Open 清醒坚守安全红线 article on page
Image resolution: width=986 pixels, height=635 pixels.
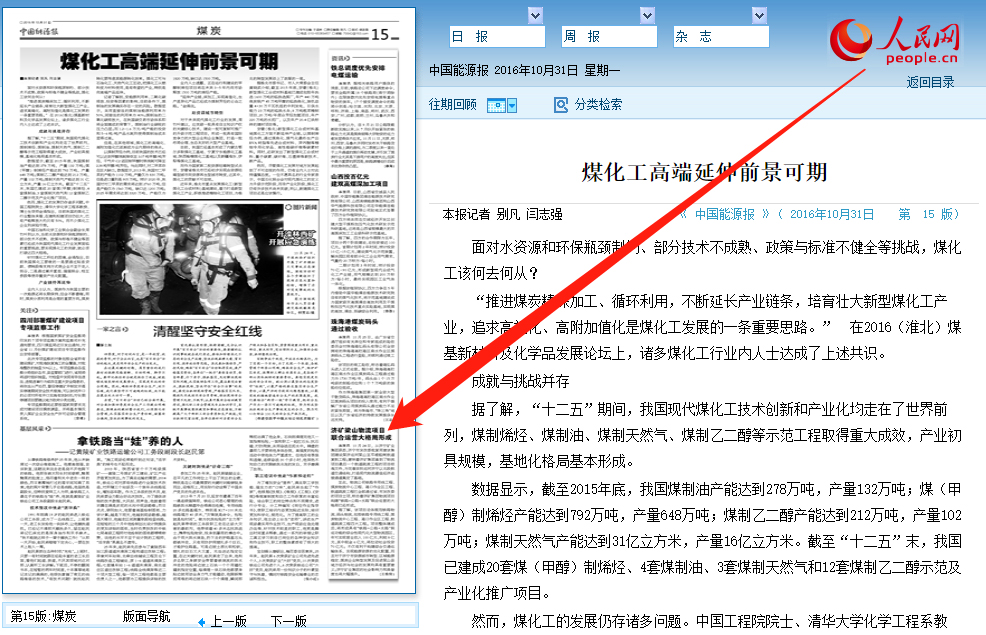(x=208, y=331)
